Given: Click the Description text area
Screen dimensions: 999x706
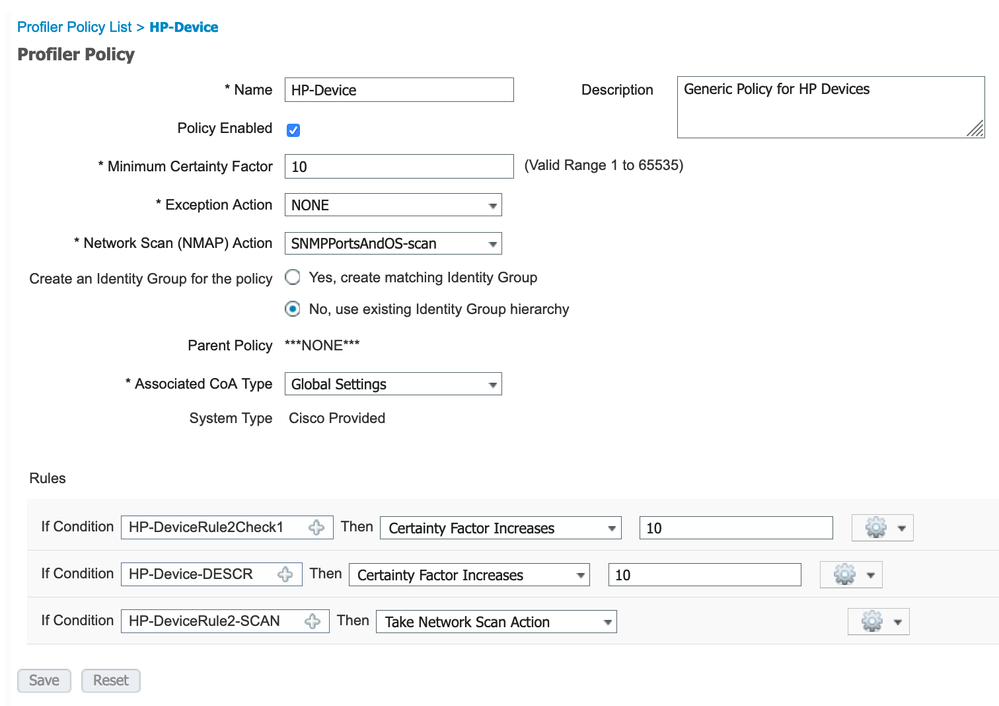Looking at the screenshot, I should click(x=831, y=107).
